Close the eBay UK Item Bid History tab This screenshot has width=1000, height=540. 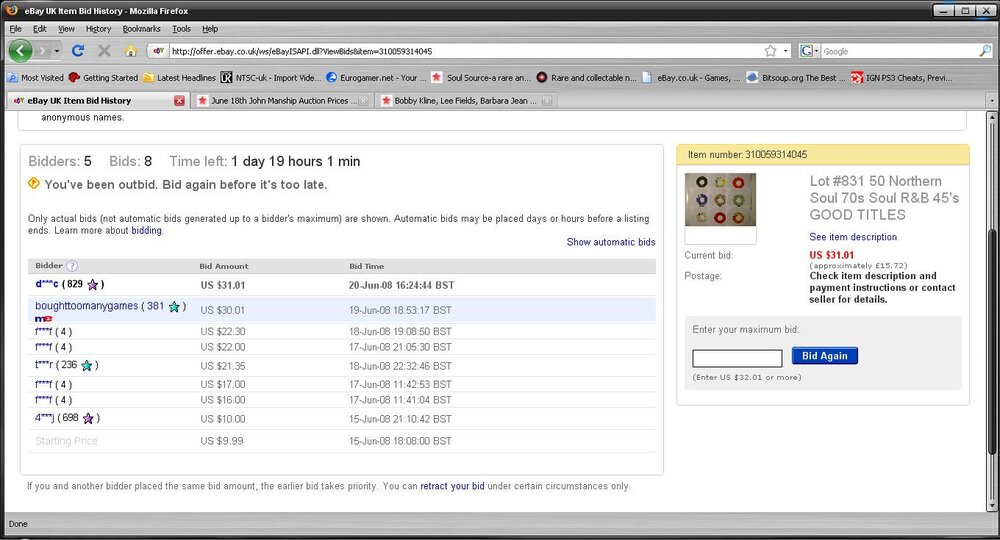(x=179, y=101)
